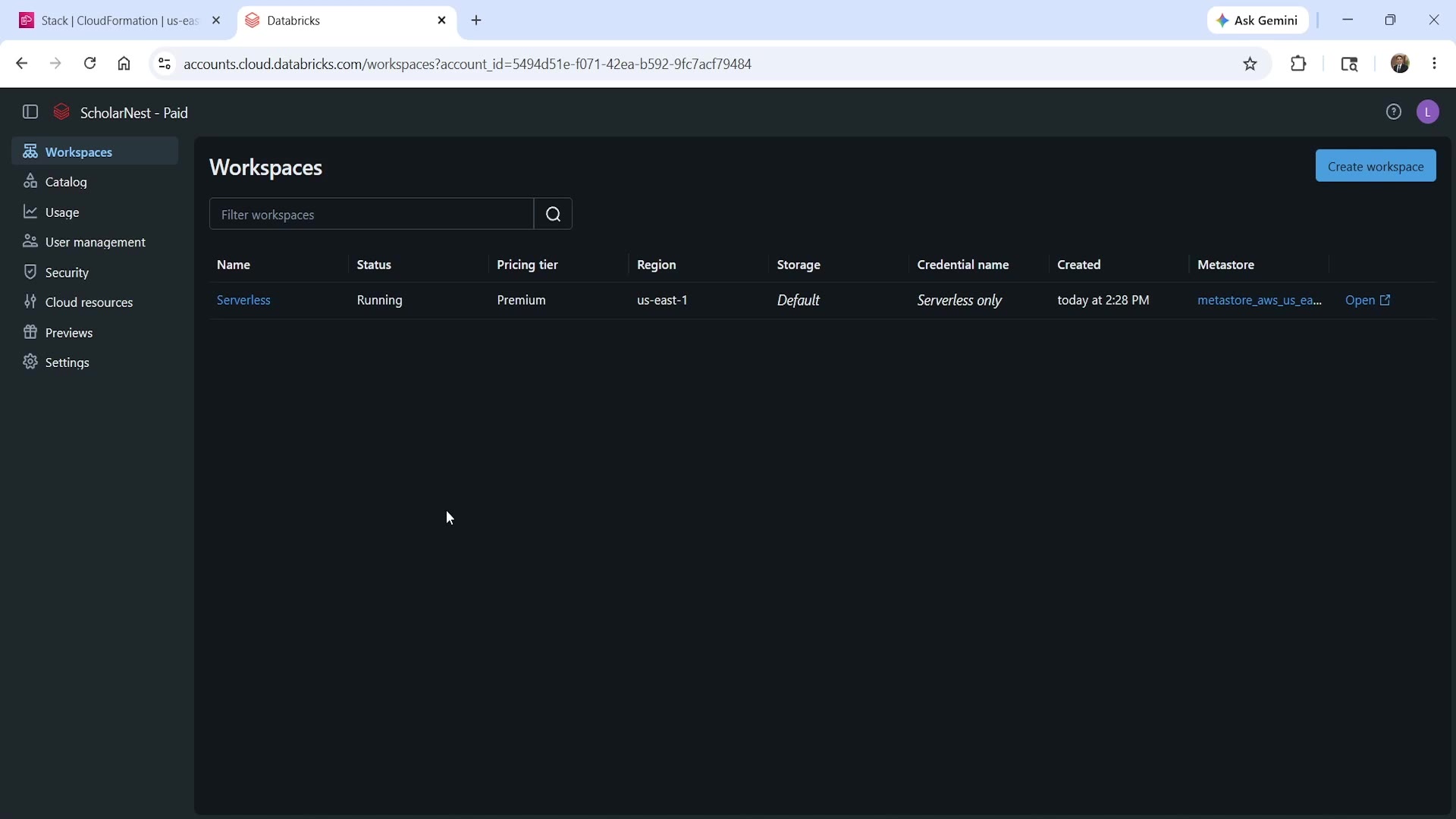Open the metastore_aws_us_ea link

[x=1260, y=300]
